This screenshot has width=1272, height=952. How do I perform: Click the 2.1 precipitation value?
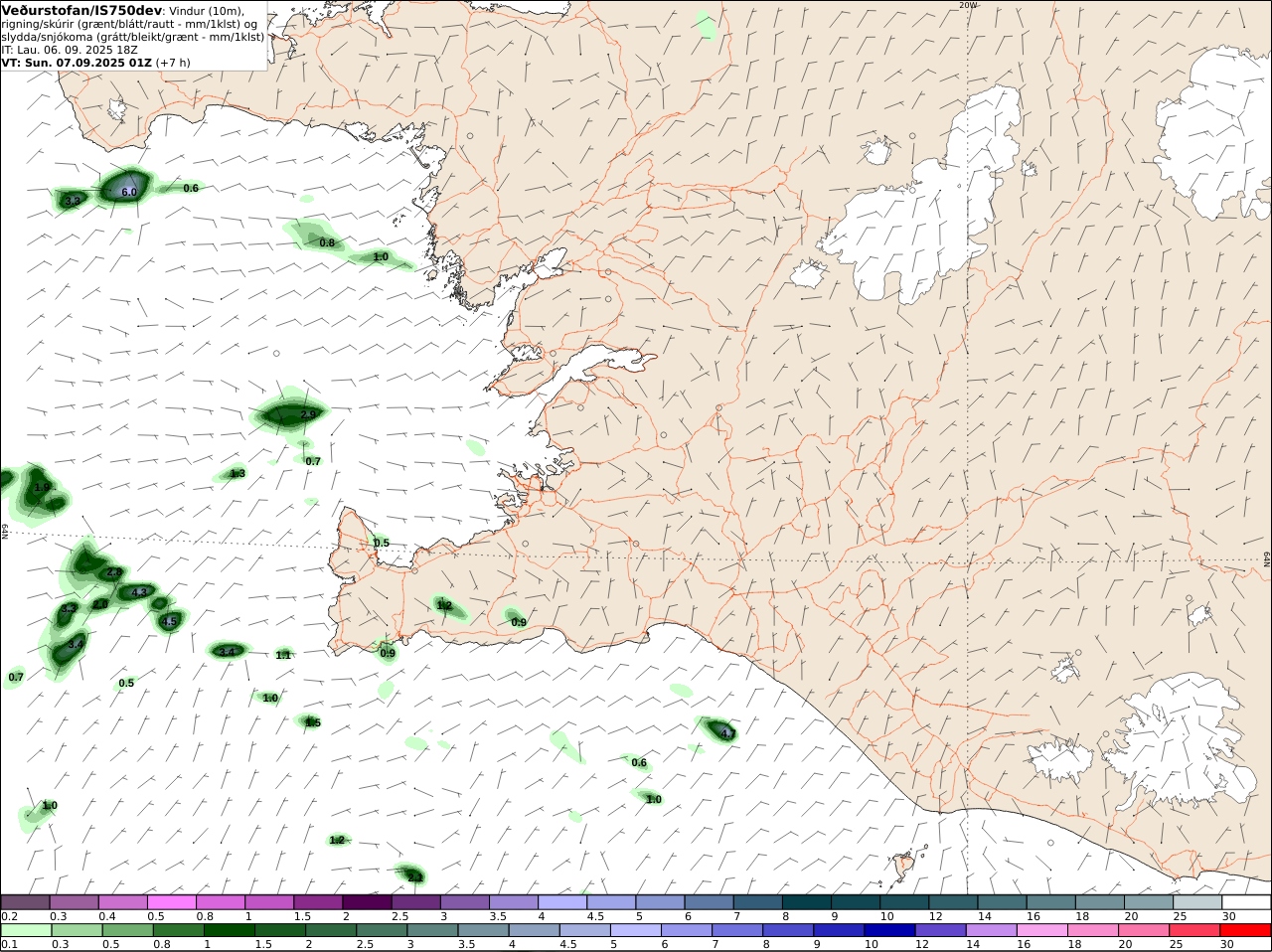pos(415,876)
